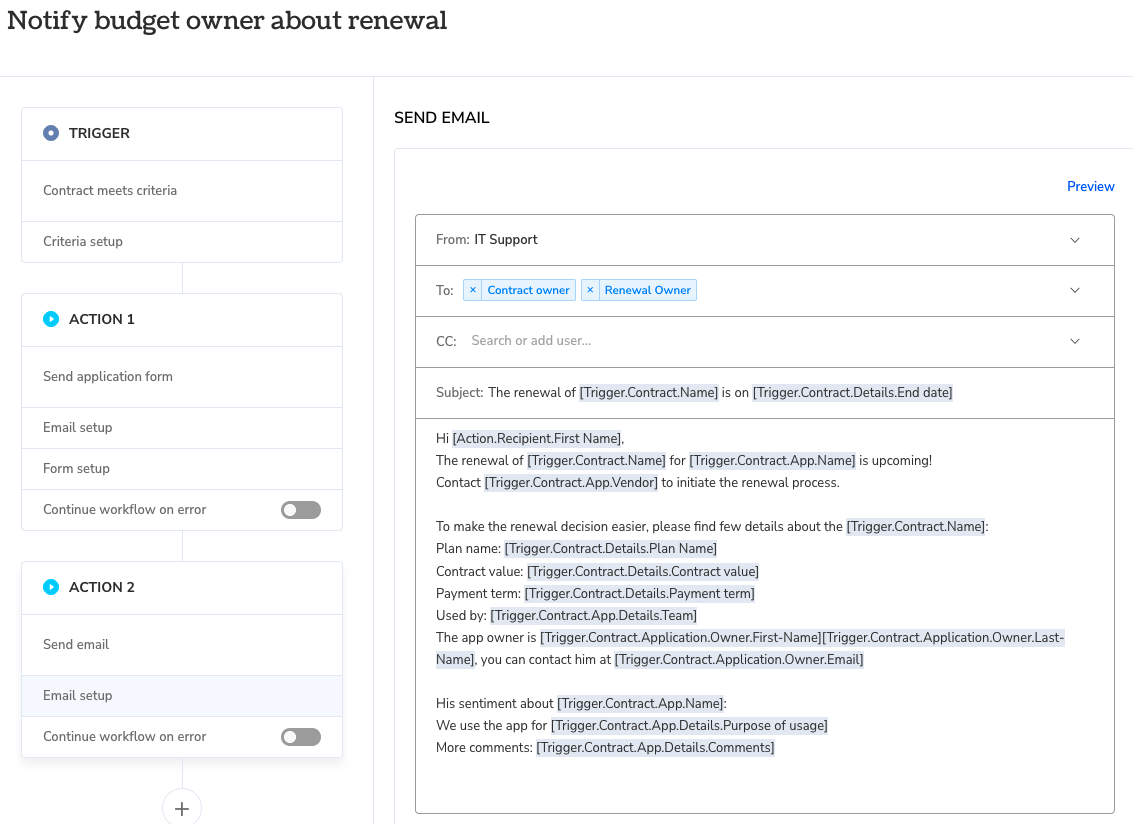
Task: Open the To recipients dropdown
Action: pyautogui.click(x=1074, y=290)
